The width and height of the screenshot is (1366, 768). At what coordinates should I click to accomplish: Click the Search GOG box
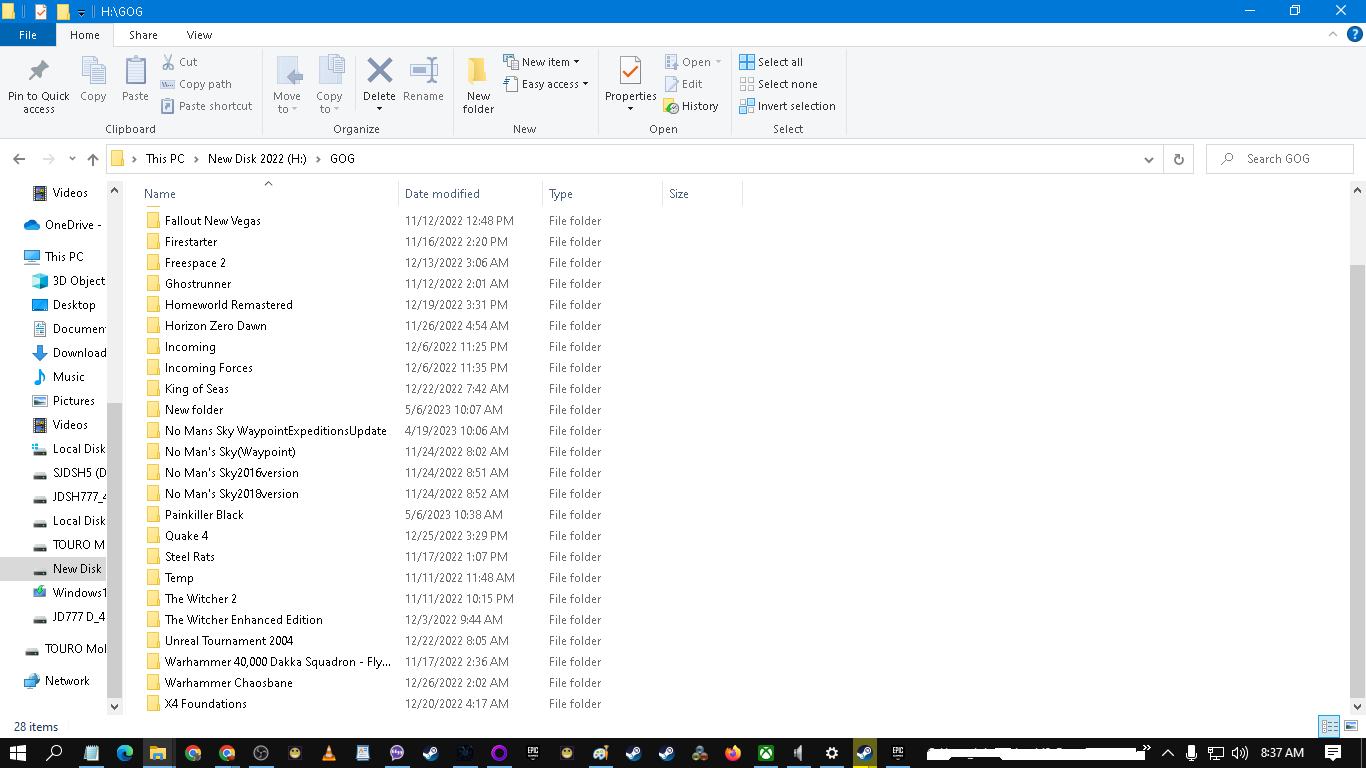click(1279, 159)
